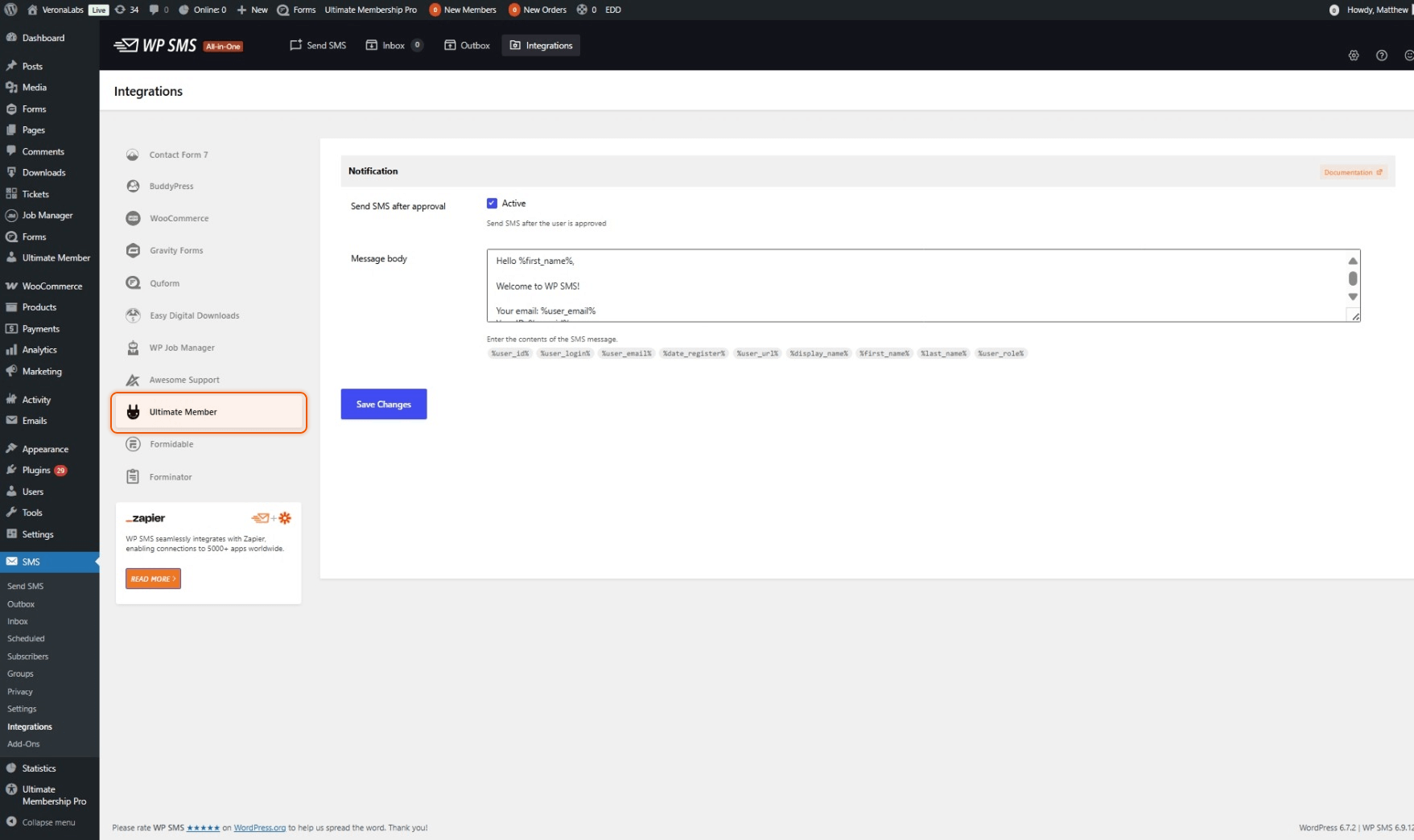Viewport: 1414px width, 840px height.
Task: Click the Message body scrollbar down arrow
Action: coord(1353,297)
